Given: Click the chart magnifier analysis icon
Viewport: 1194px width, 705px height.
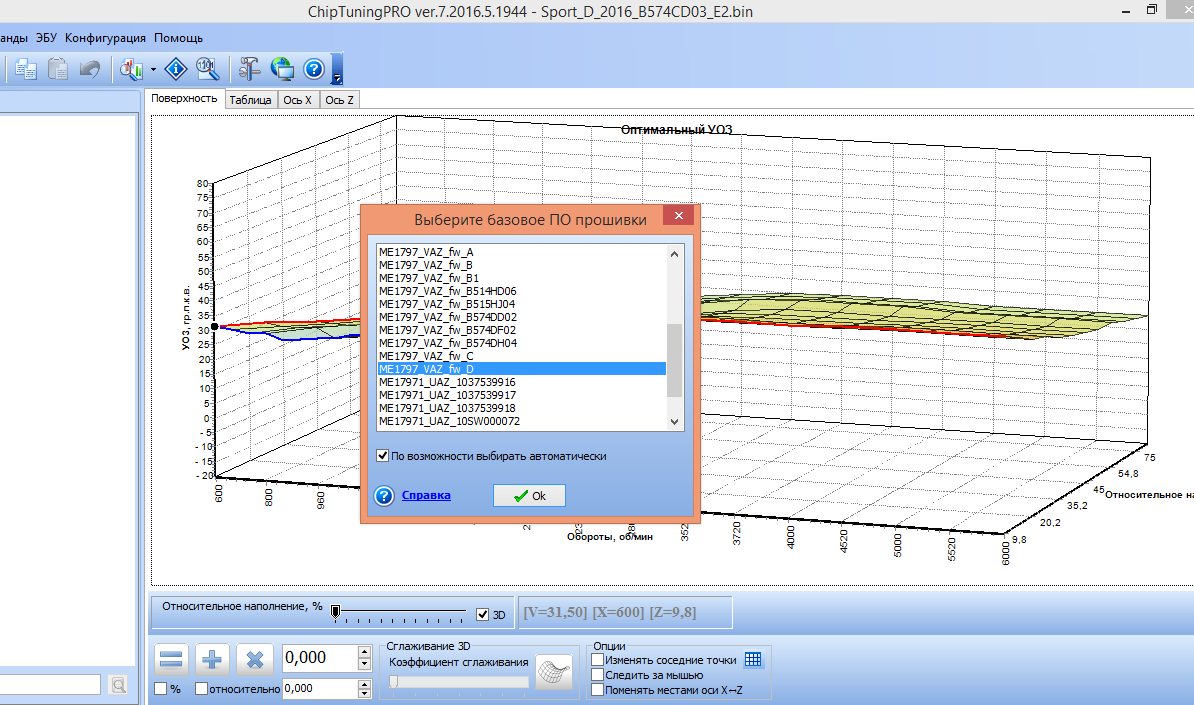Looking at the screenshot, I should tap(132, 69).
